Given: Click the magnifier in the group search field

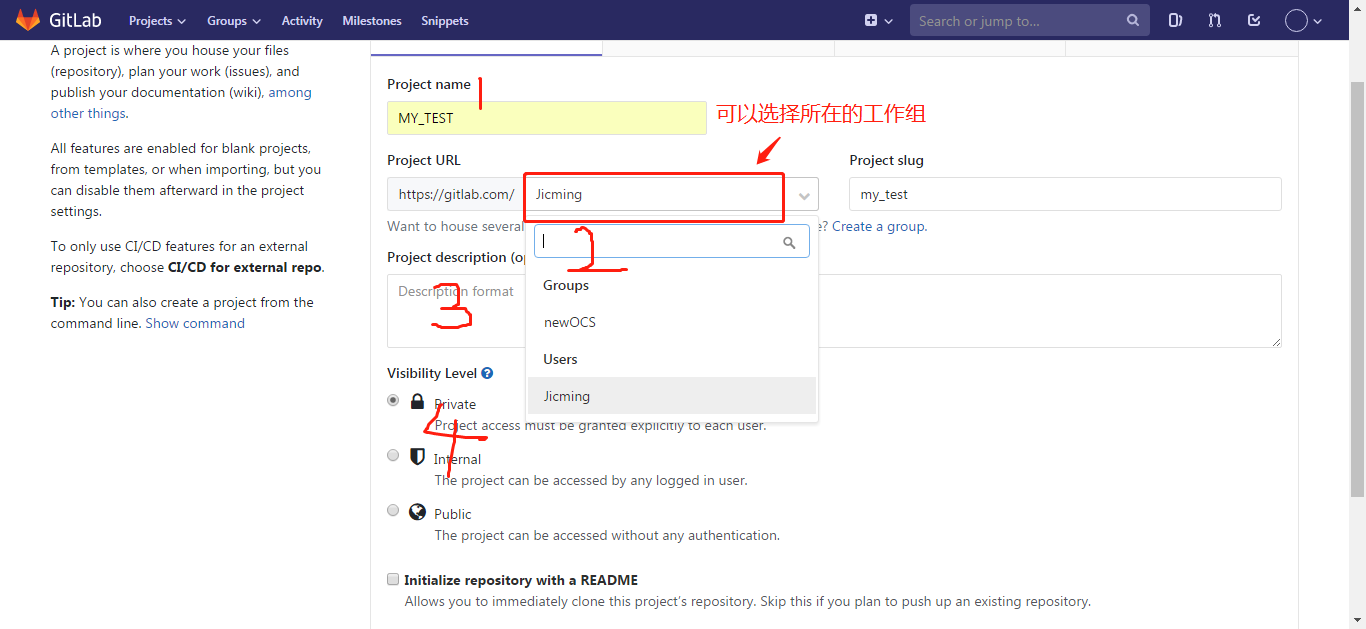Looking at the screenshot, I should click(x=790, y=241).
